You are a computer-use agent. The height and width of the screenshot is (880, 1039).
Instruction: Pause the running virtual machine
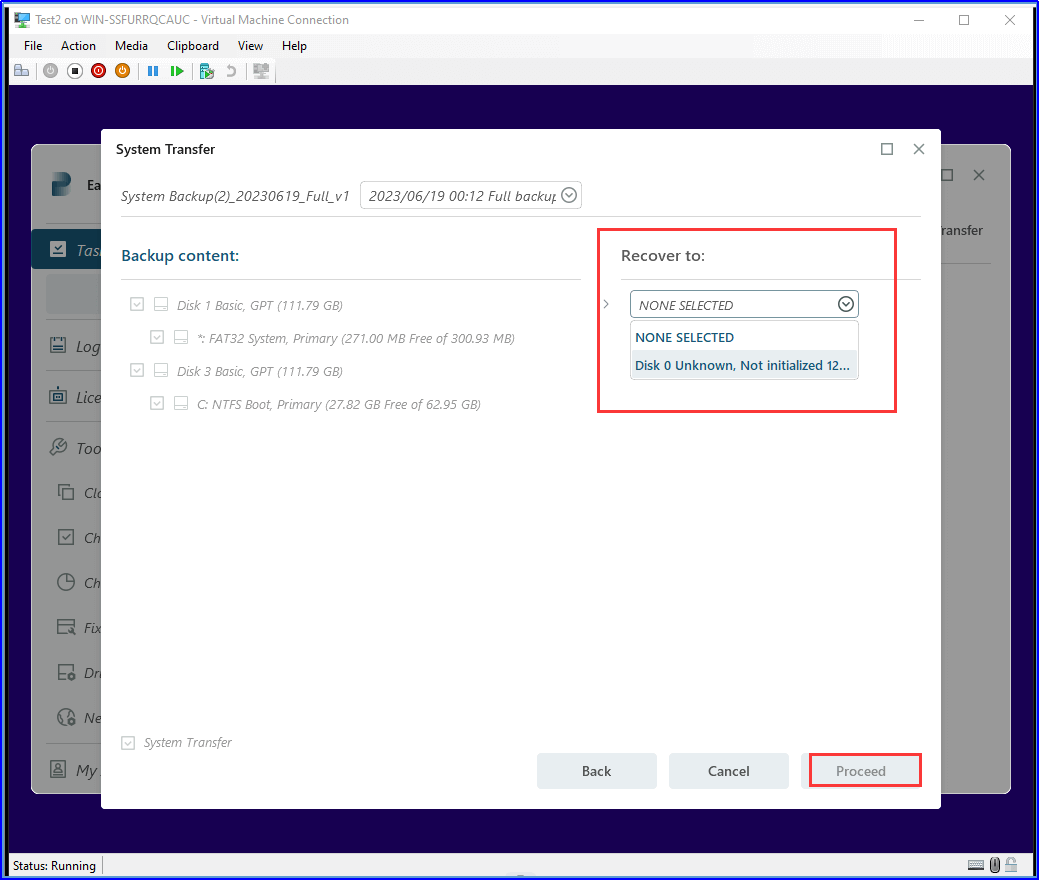coord(152,70)
